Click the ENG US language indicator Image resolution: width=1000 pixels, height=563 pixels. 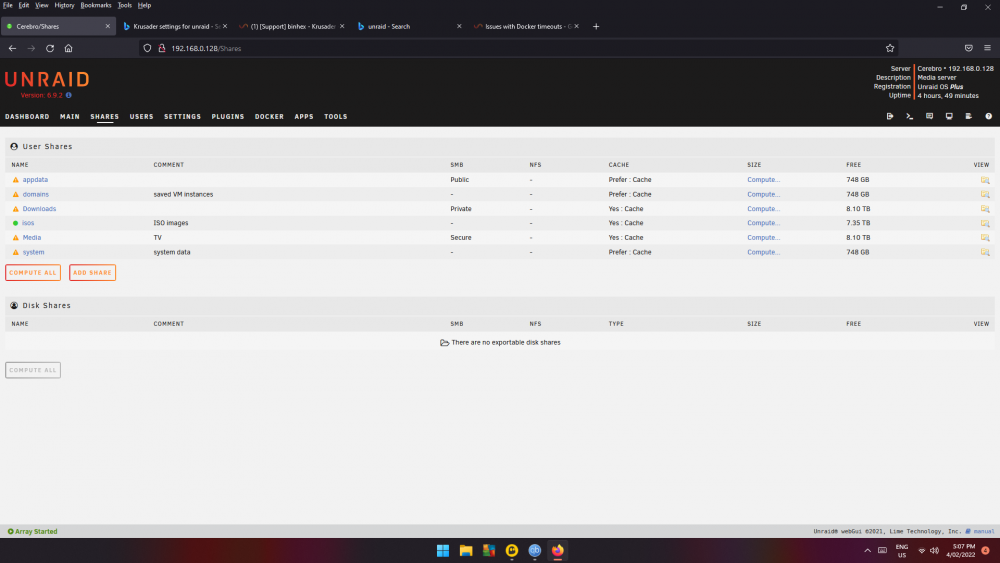pos(902,551)
